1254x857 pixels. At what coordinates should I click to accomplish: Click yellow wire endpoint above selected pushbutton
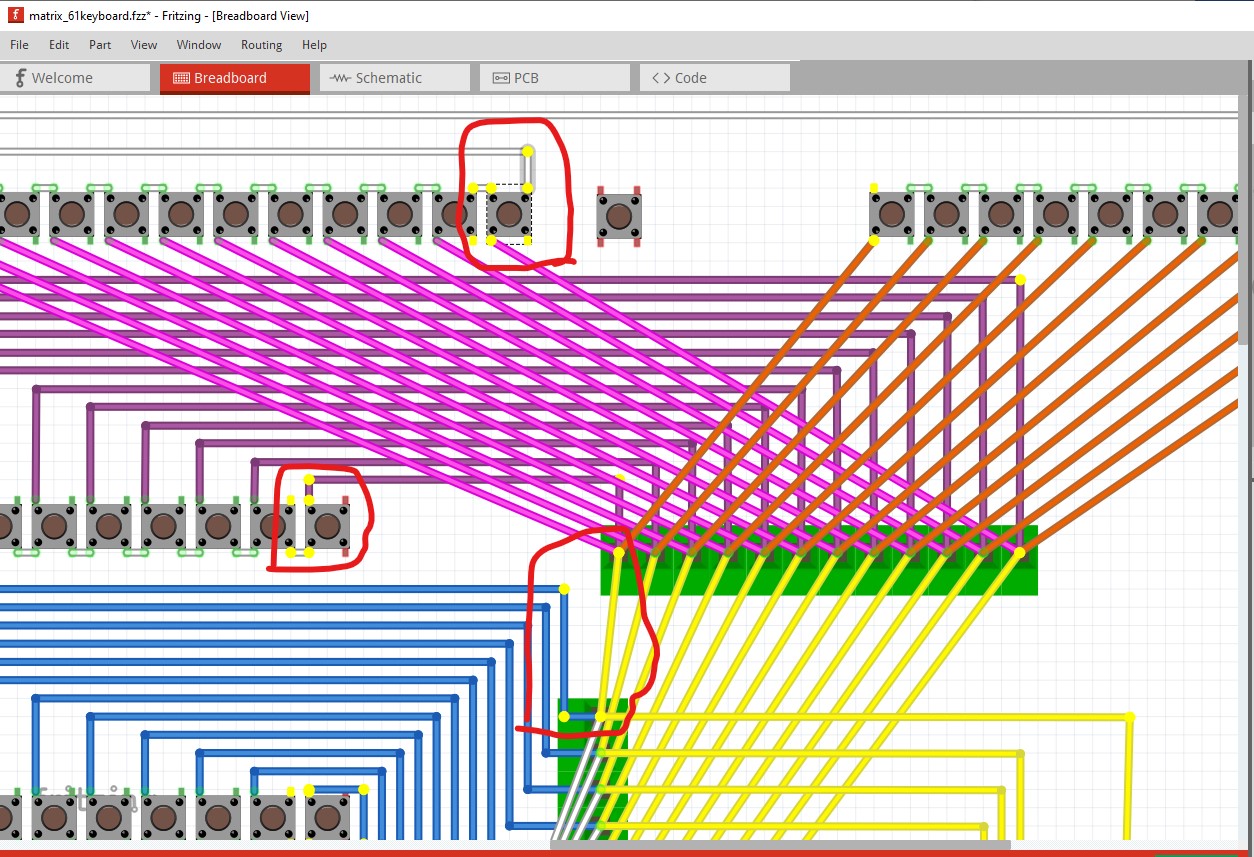tap(527, 151)
